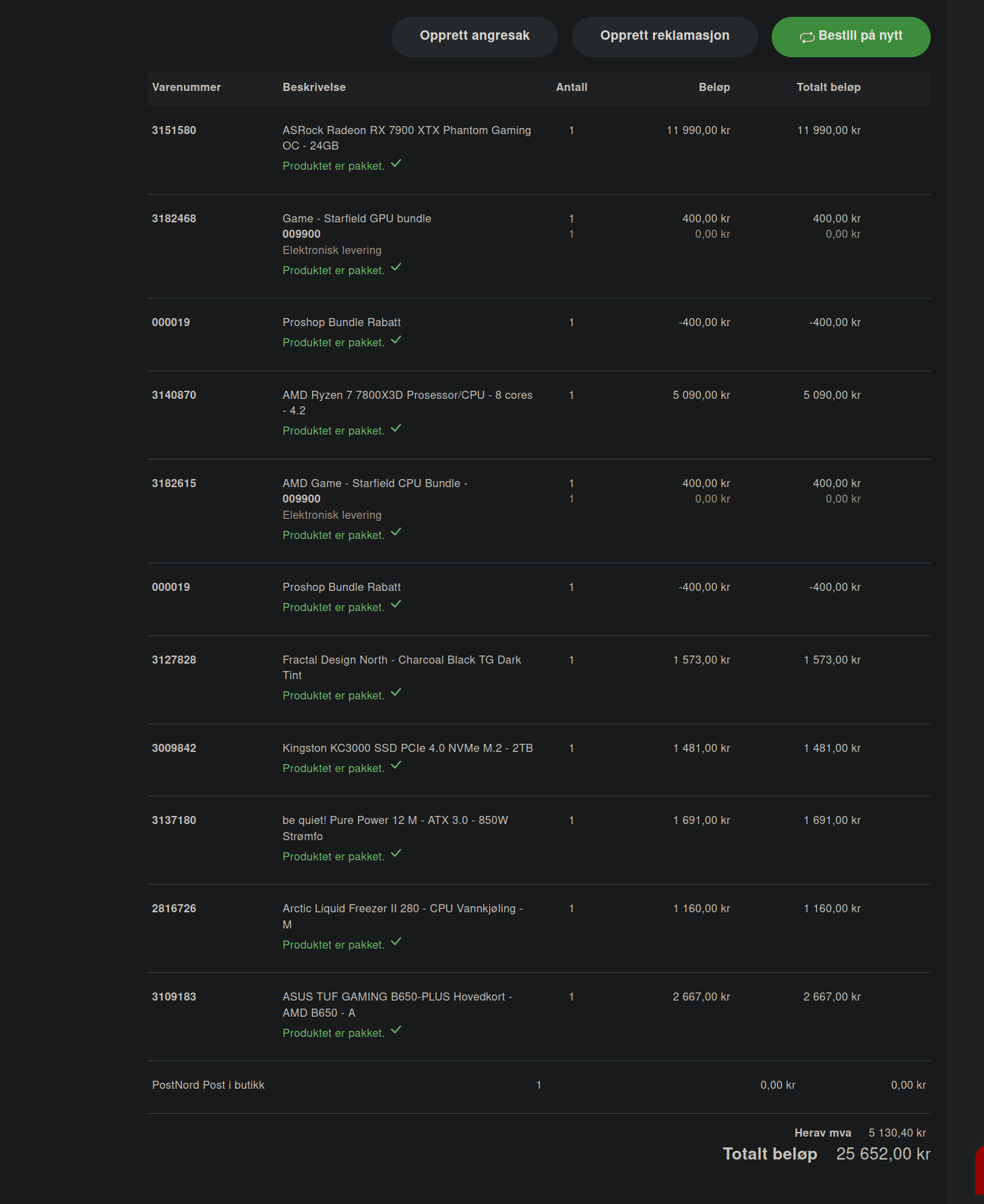Screen dimensions: 984x1204
Task: Open the Opprett reklamasjon button
Action: point(665,36)
